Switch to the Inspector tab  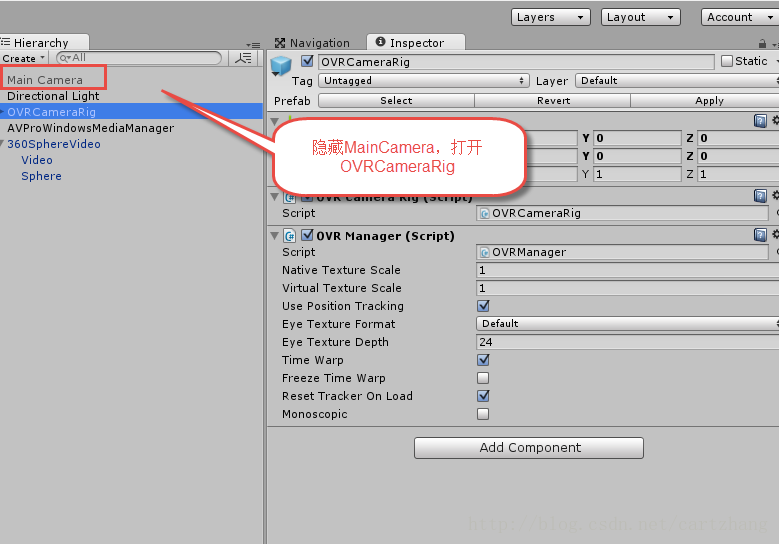tap(416, 43)
